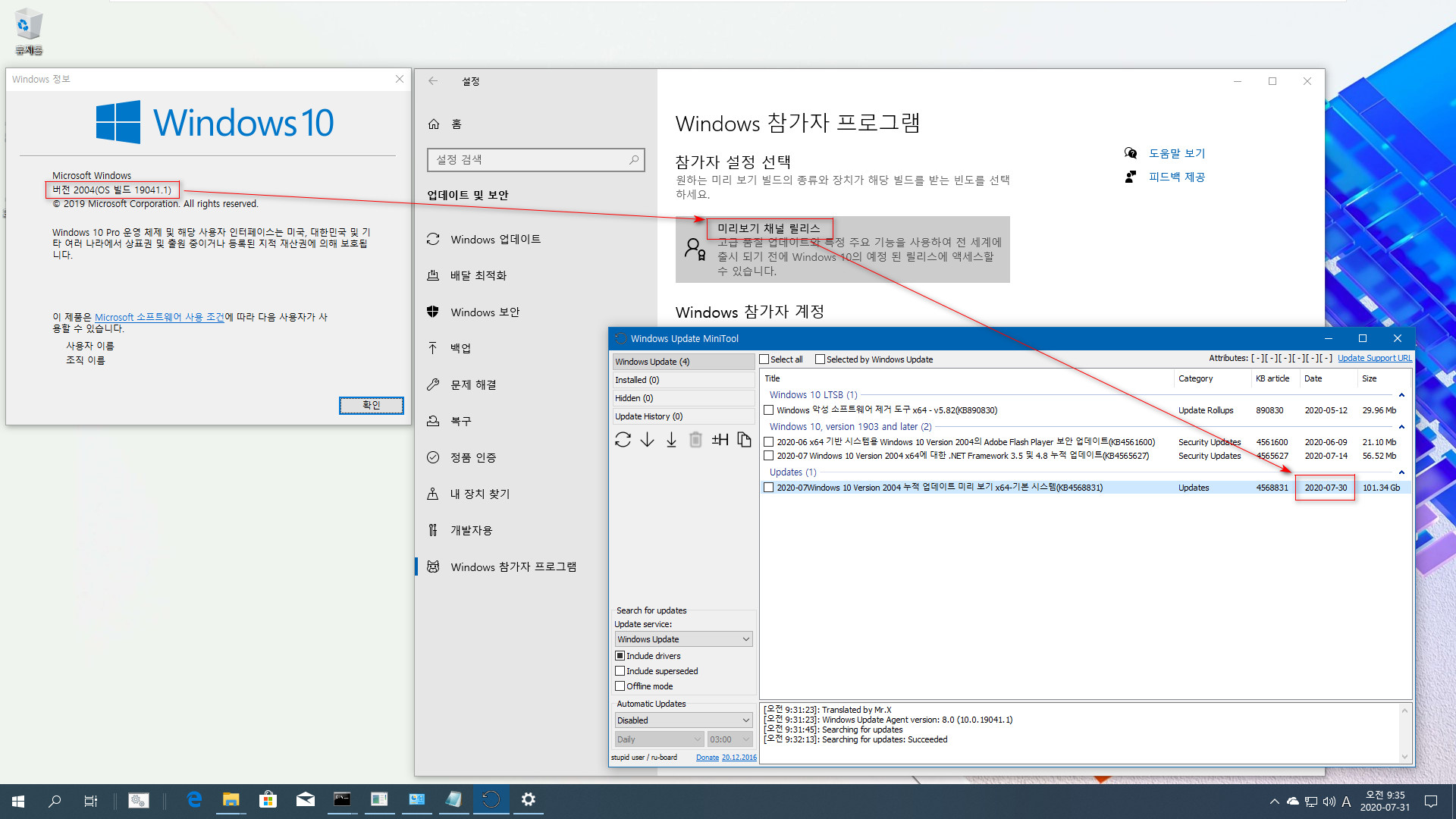Click the download arrow icon in MiniTool
Screen dimensions: 1456x819
(x=647, y=440)
